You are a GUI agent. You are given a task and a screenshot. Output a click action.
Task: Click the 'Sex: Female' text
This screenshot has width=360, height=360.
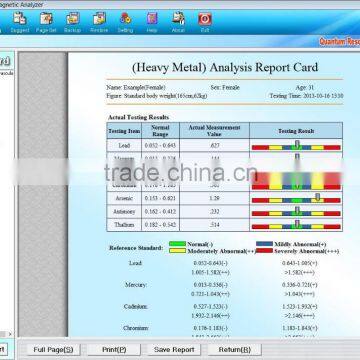click(225, 88)
